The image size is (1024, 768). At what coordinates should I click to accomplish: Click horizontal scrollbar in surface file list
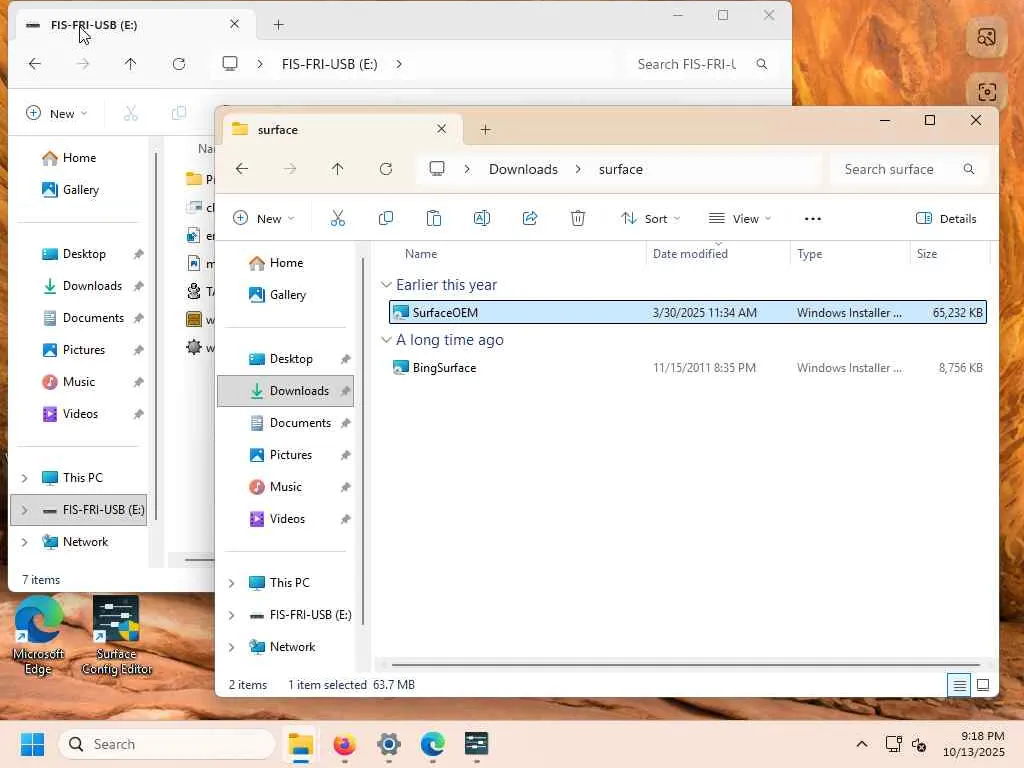[685, 665]
